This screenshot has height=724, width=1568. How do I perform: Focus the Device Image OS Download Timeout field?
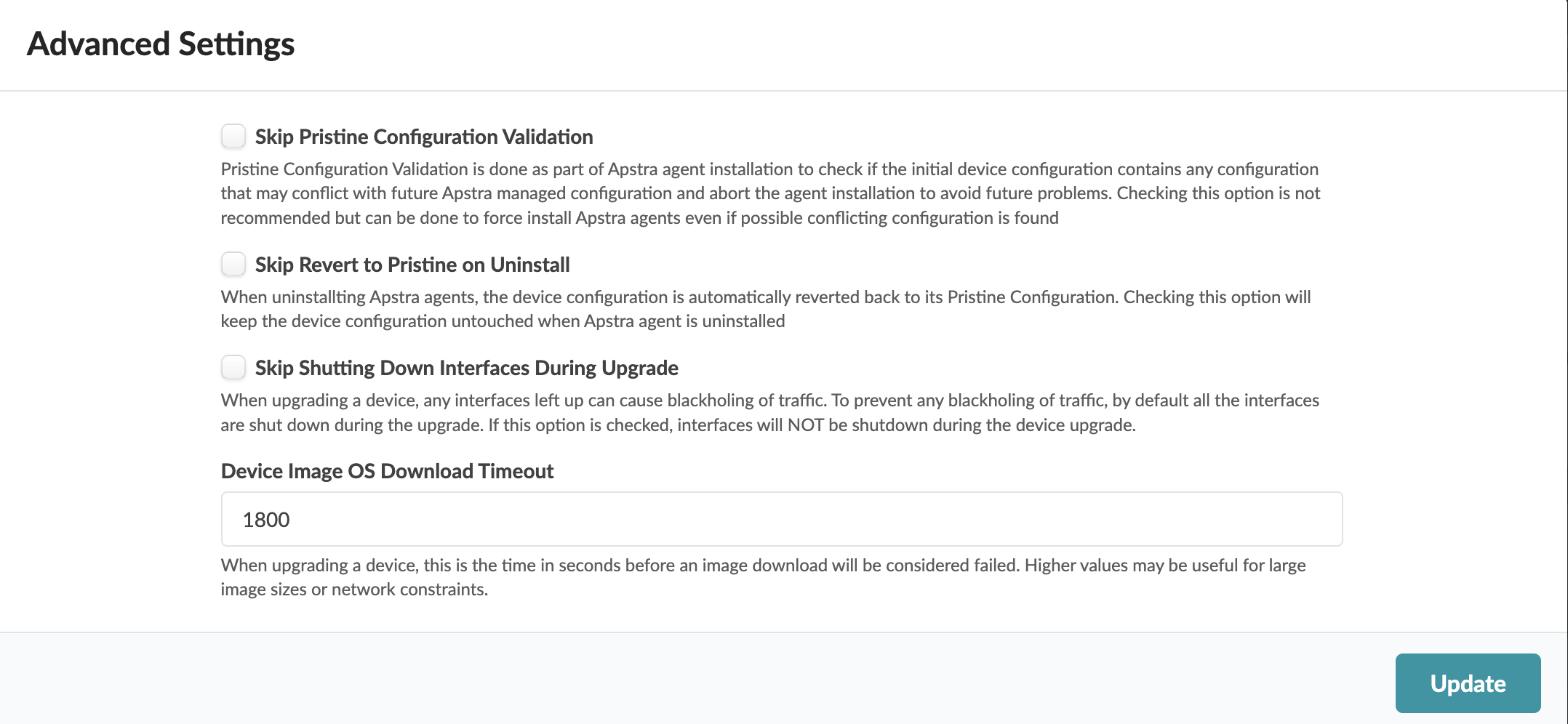point(781,519)
